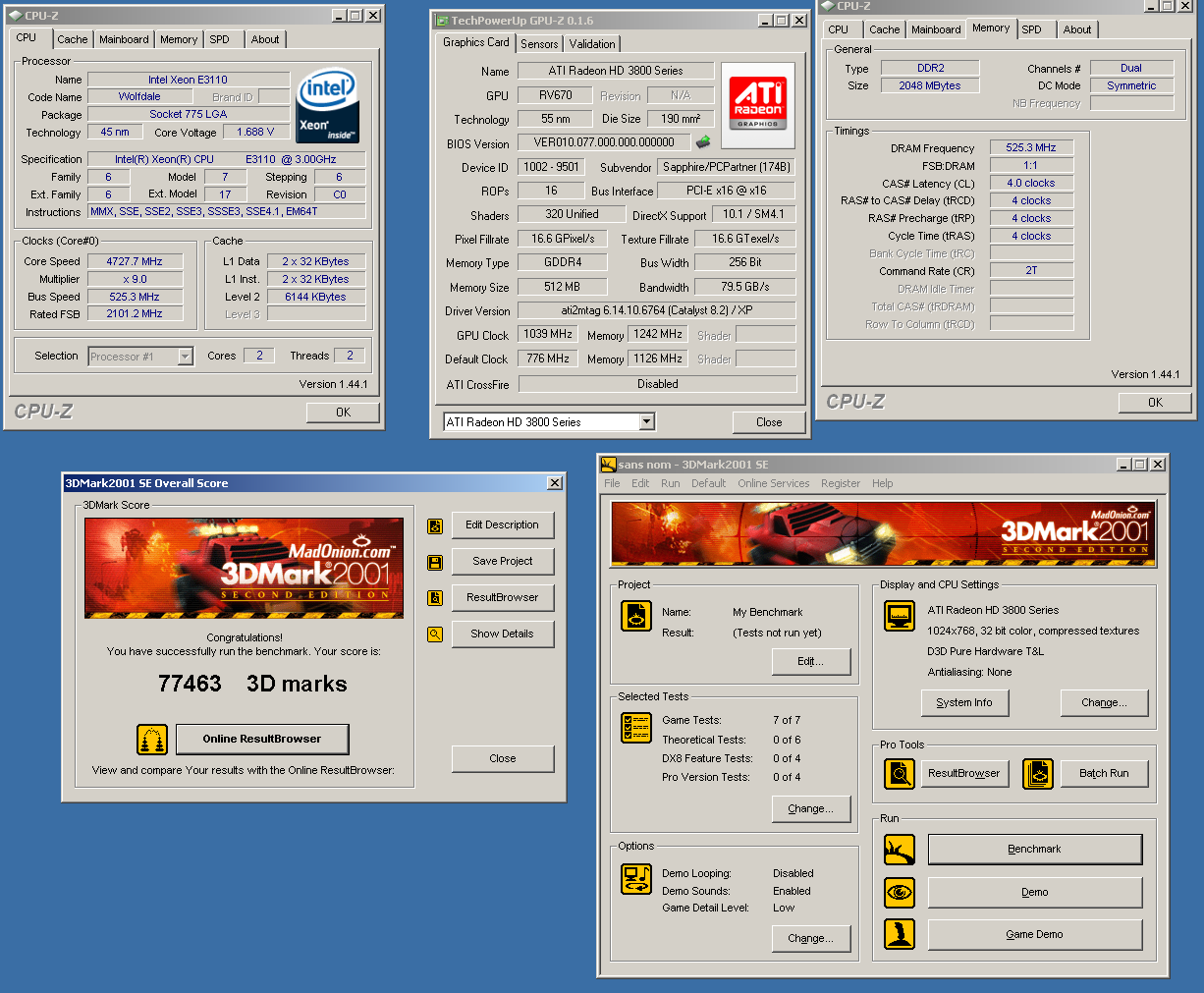
Task: Open the File menu in 3DMark2001 SE
Action: tap(612, 483)
